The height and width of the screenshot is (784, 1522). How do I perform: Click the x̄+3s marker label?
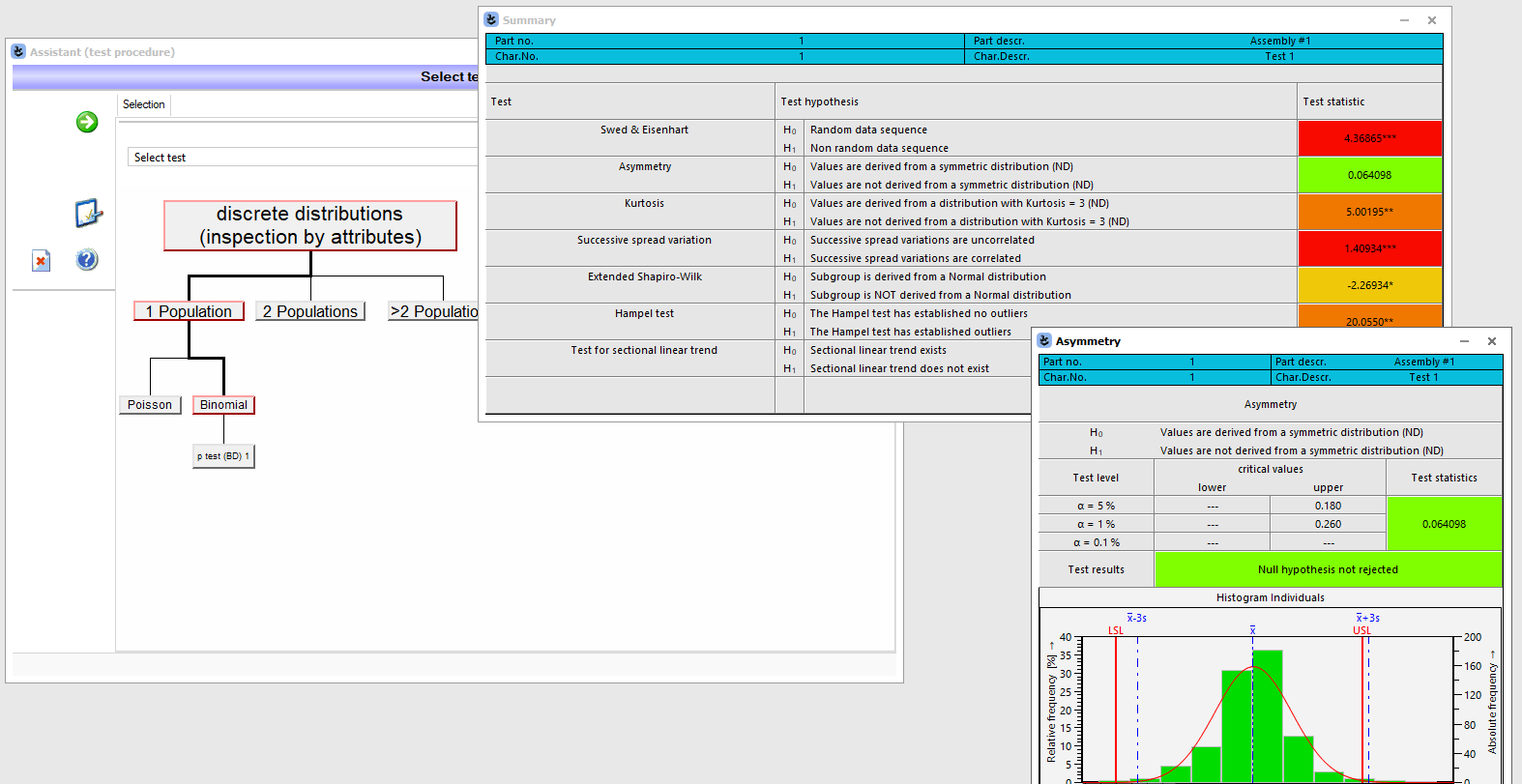[x=1368, y=618]
